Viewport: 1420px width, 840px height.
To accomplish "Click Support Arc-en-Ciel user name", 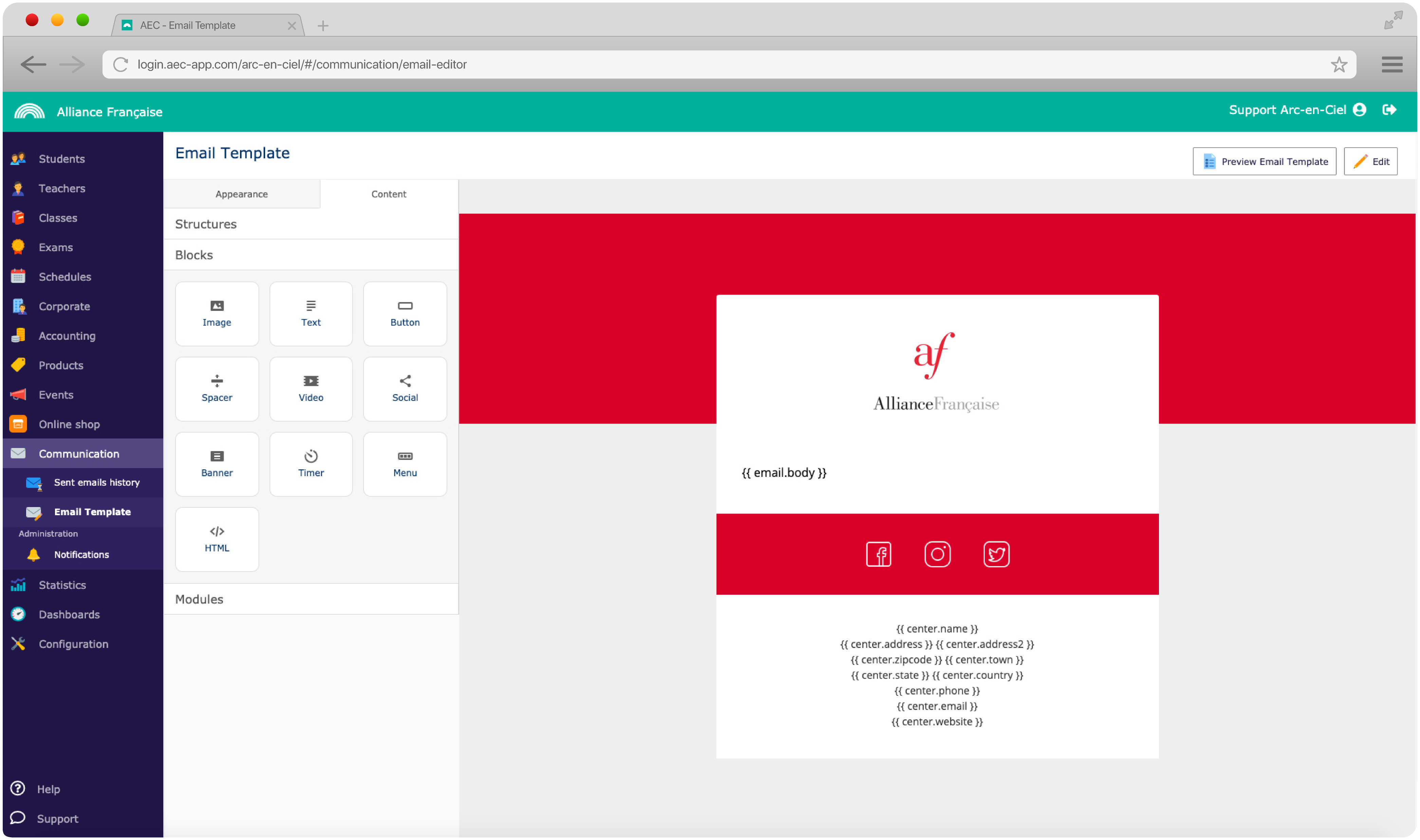I will (x=1287, y=110).
